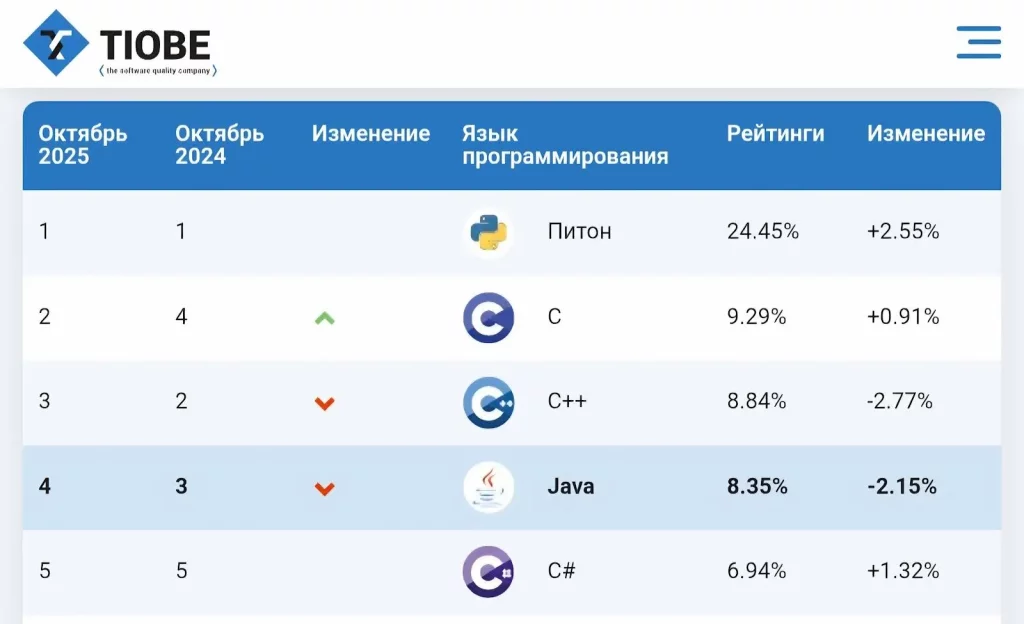Click the green up arrow beside C
The image size is (1024, 624).
coord(325,317)
